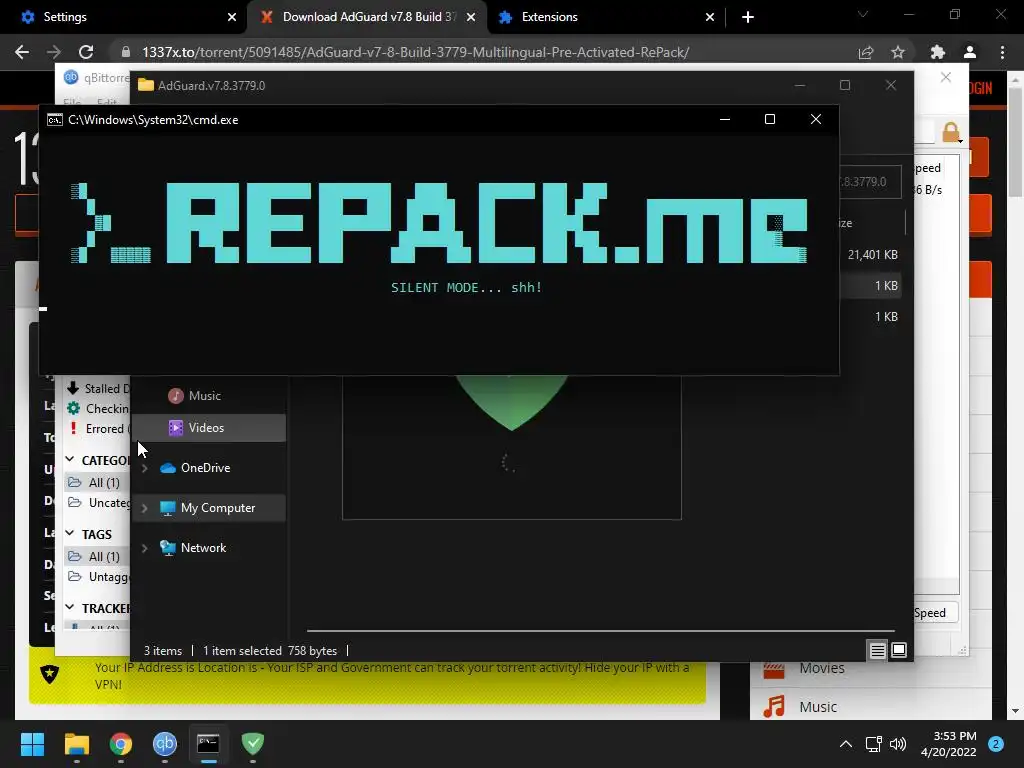Maximize the cmd.exe window
Image resolution: width=1024 pixels, height=768 pixels.
(x=770, y=119)
